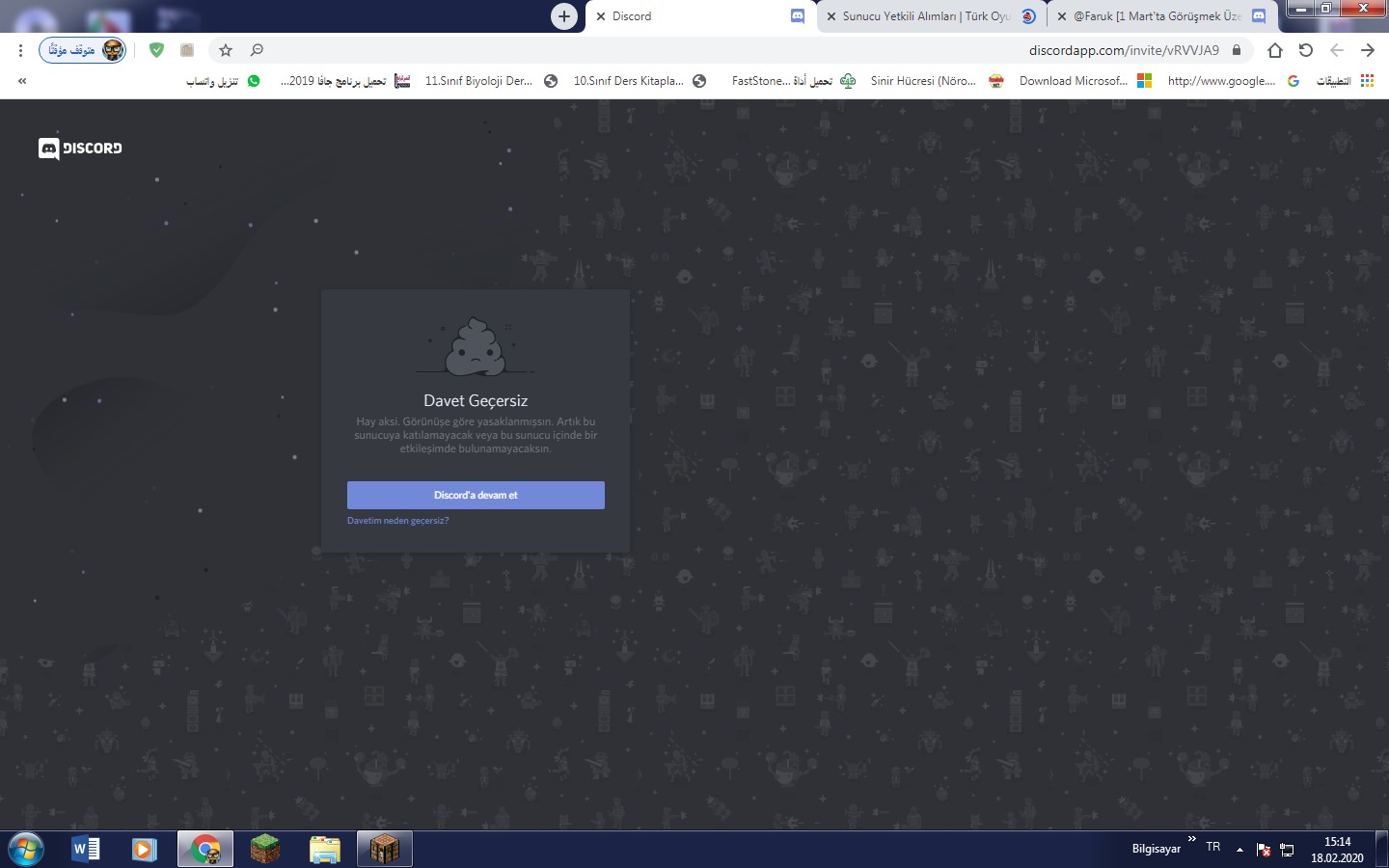Viewport: 1389px width, 868px height.
Task: Expand the Bilgisayar toolbar chevron
Action: (x=1192, y=839)
